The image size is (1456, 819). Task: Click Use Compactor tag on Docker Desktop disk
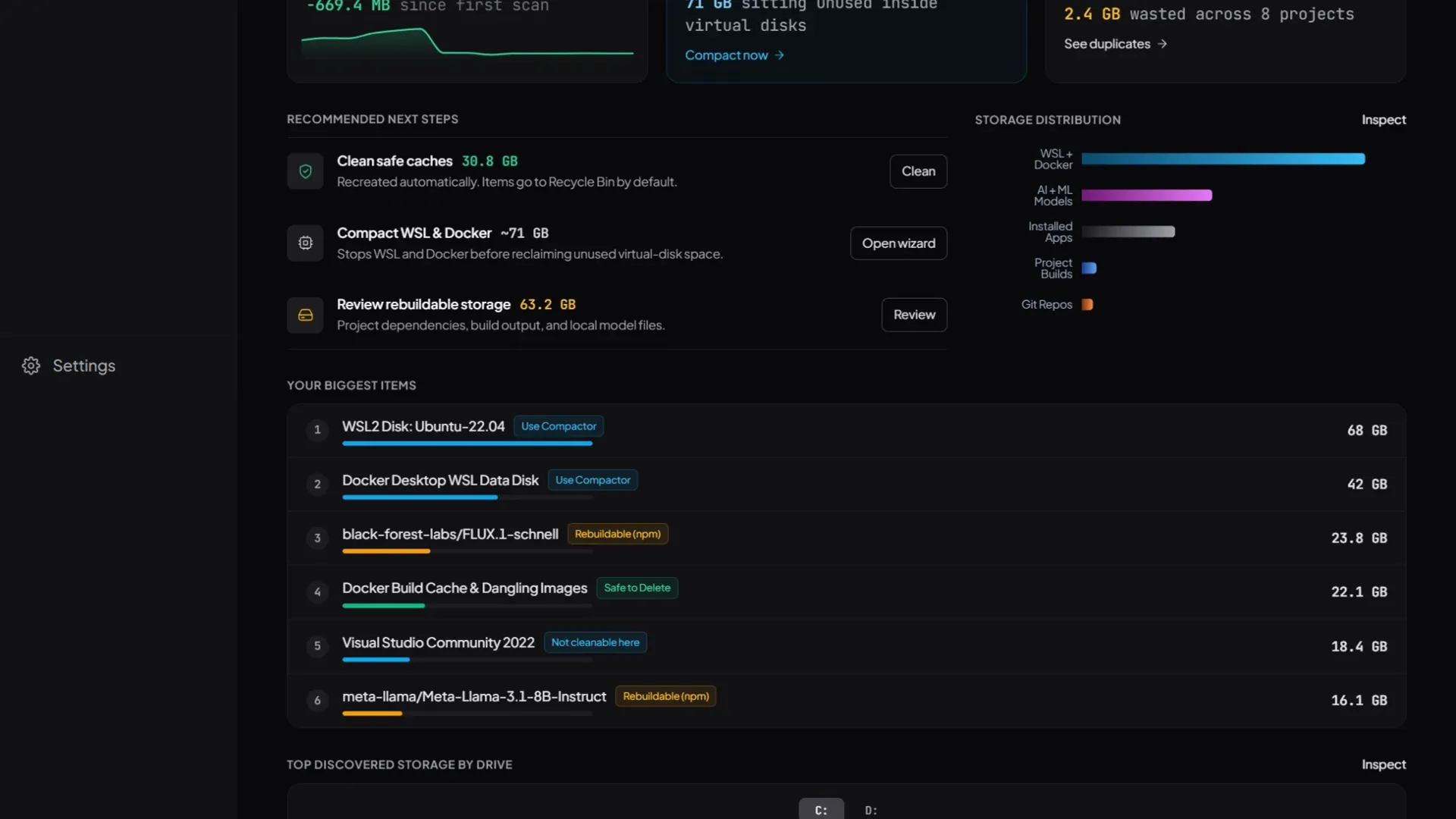coord(592,480)
